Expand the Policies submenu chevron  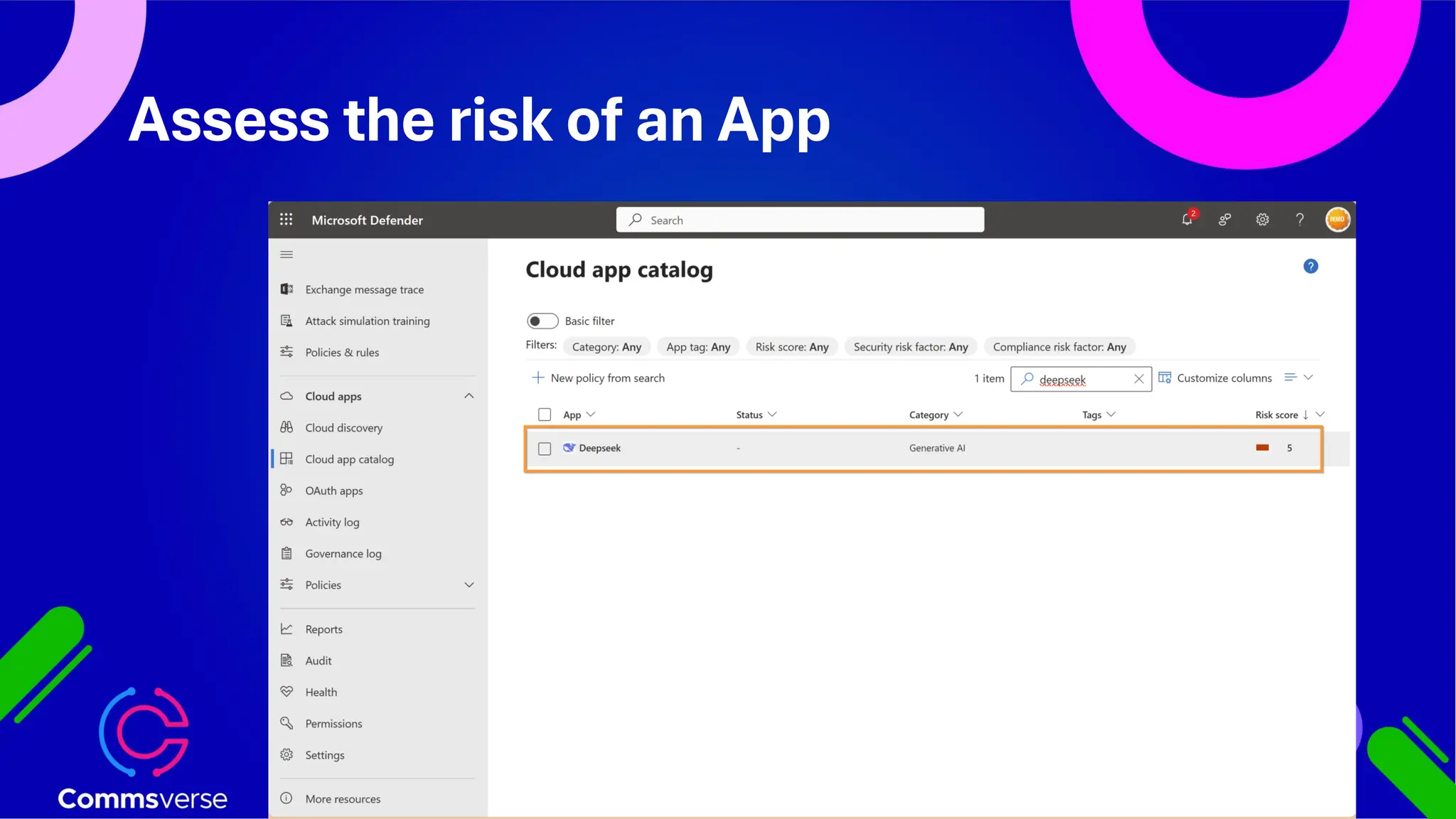(469, 585)
